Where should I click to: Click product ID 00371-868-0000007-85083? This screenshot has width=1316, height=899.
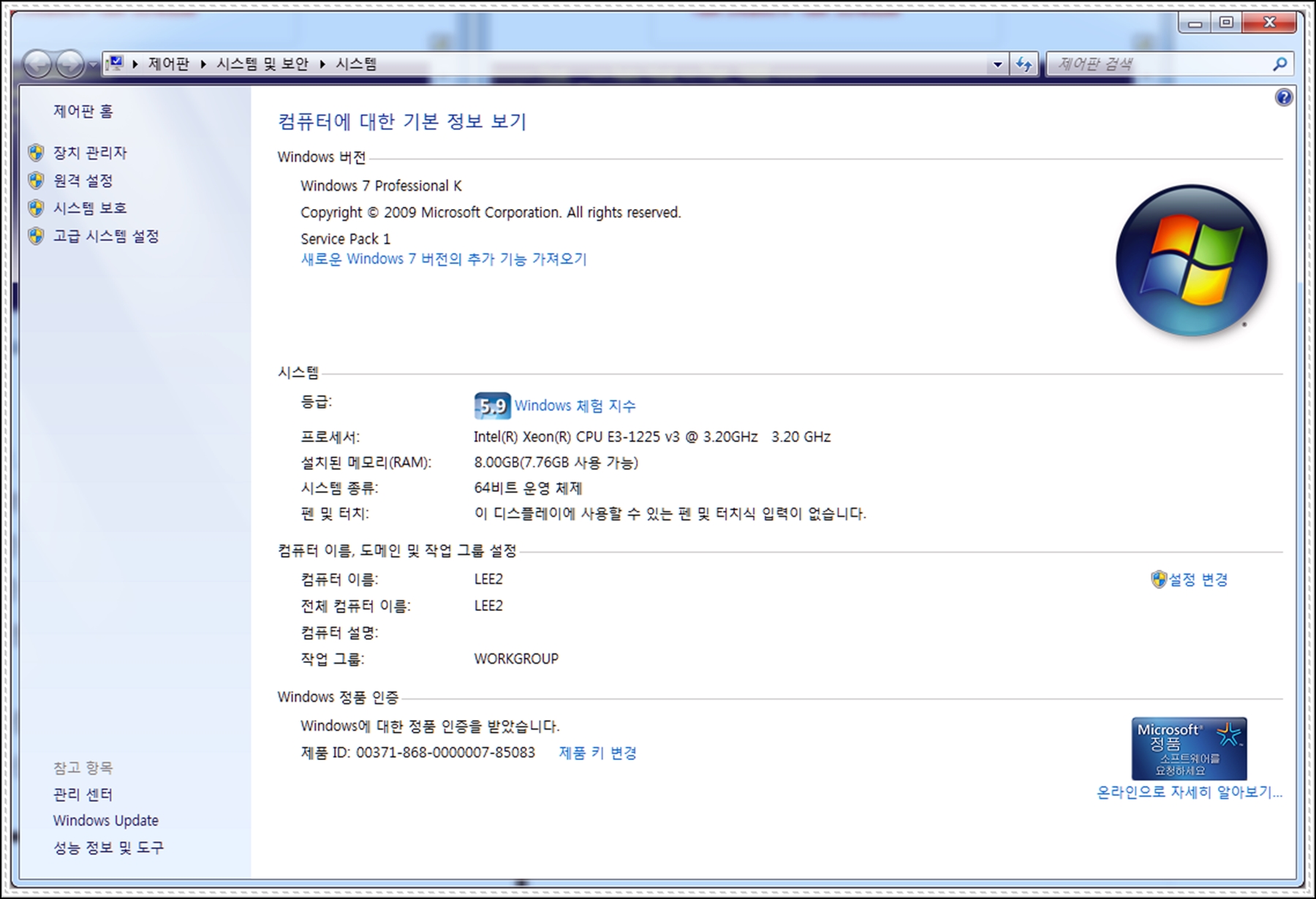pos(446,753)
